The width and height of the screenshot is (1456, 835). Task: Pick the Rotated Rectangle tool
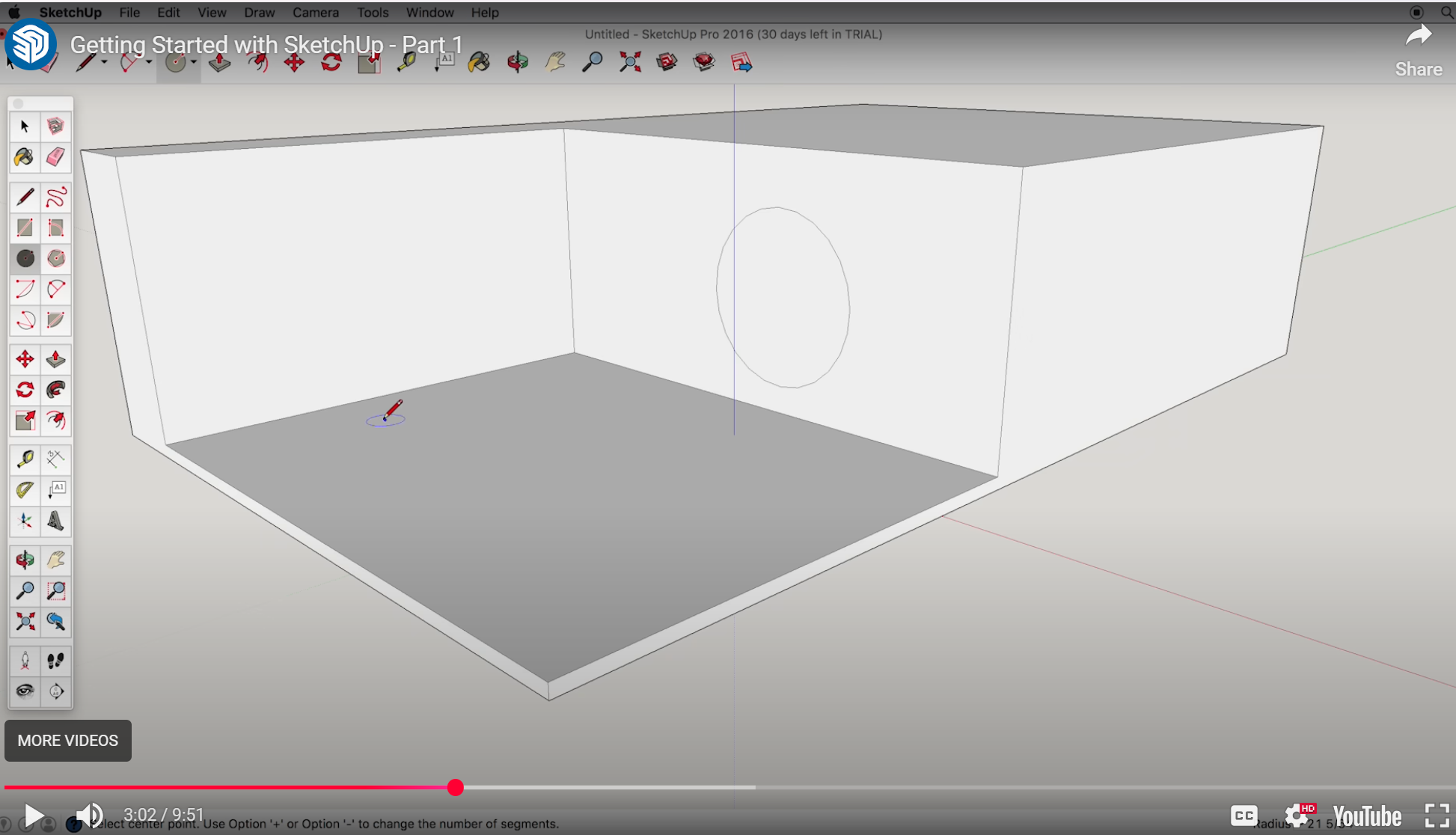click(x=55, y=227)
